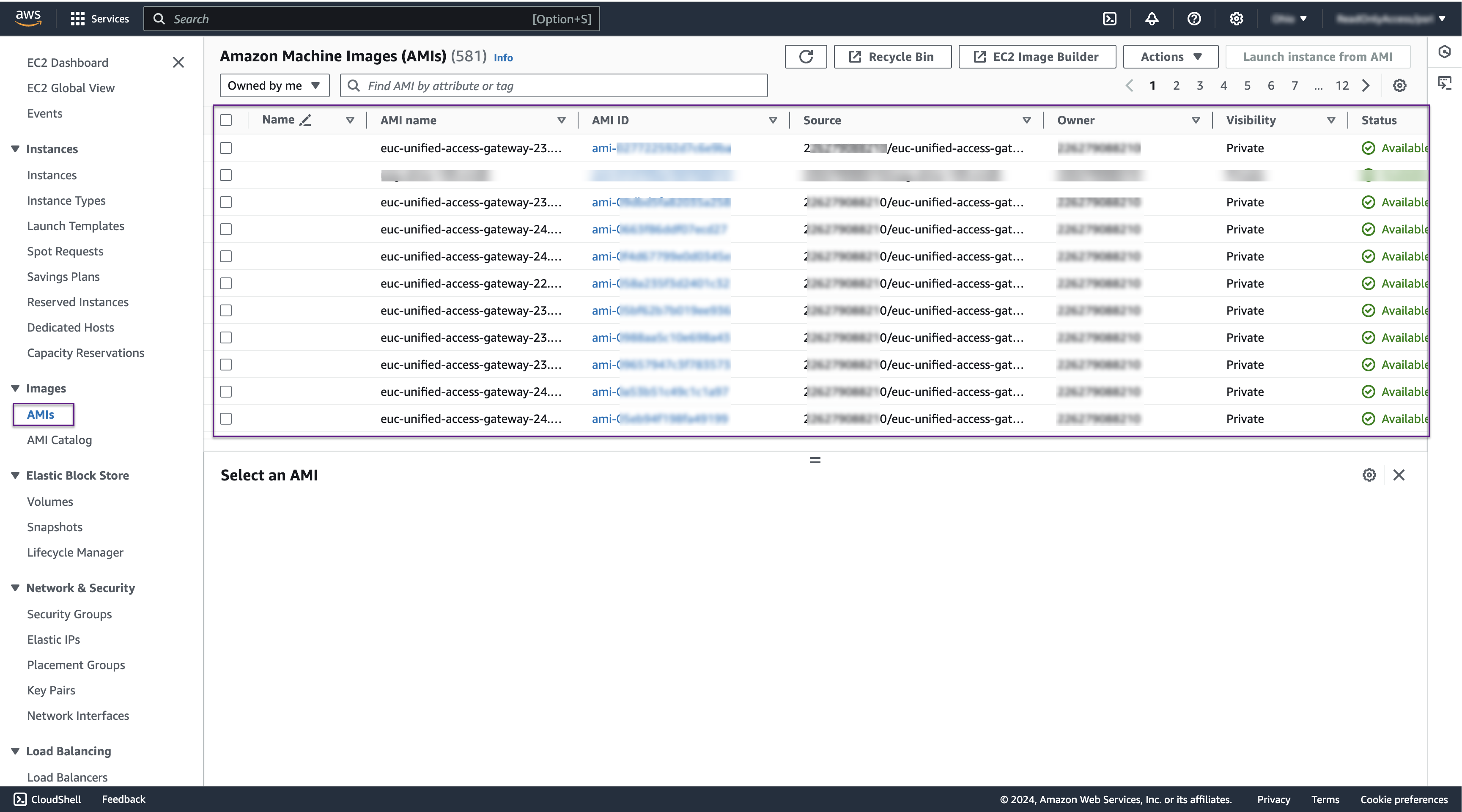Open Volumes in sidebar
Image resolution: width=1462 pixels, height=812 pixels.
[50, 502]
